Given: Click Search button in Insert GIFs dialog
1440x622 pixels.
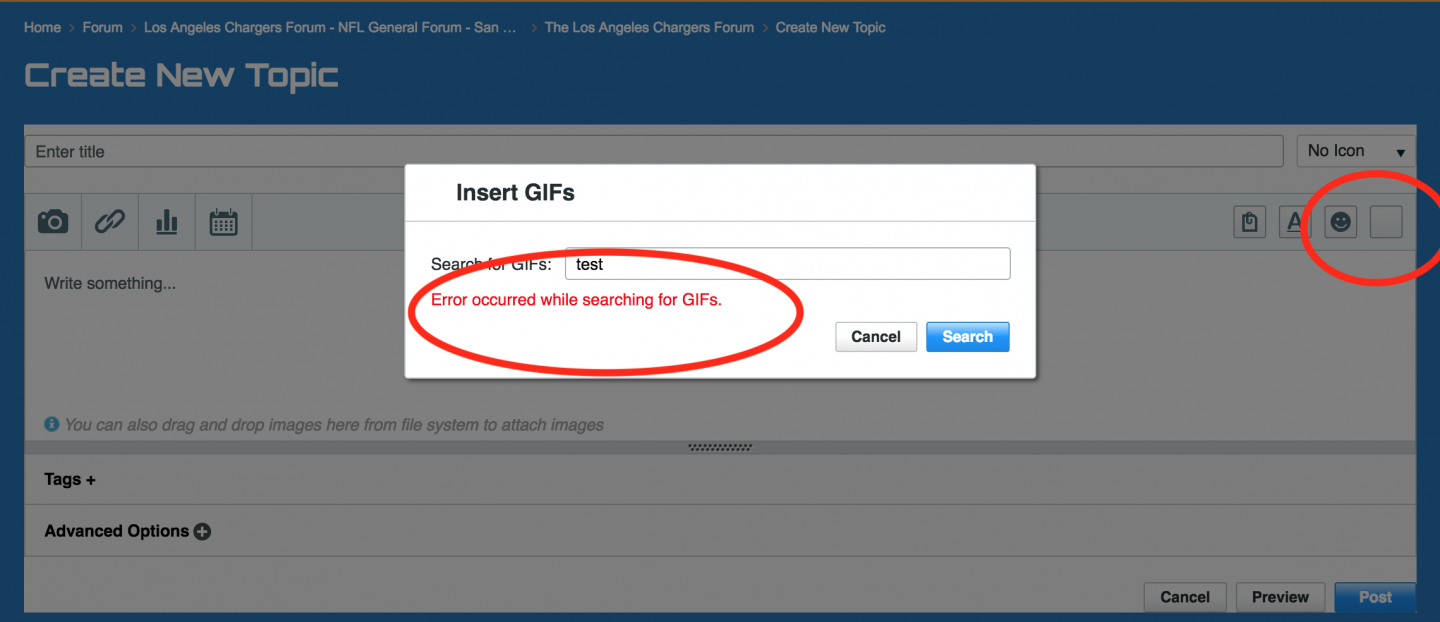Looking at the screenshot, I should tap(968, 337).
